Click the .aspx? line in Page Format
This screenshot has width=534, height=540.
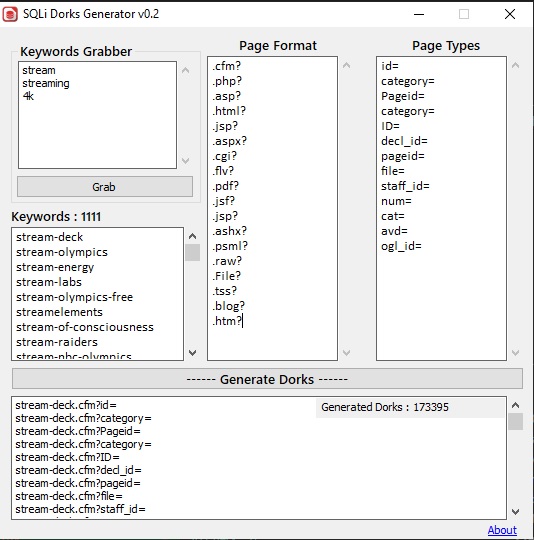pyautogui.click(x=230, y=141)
